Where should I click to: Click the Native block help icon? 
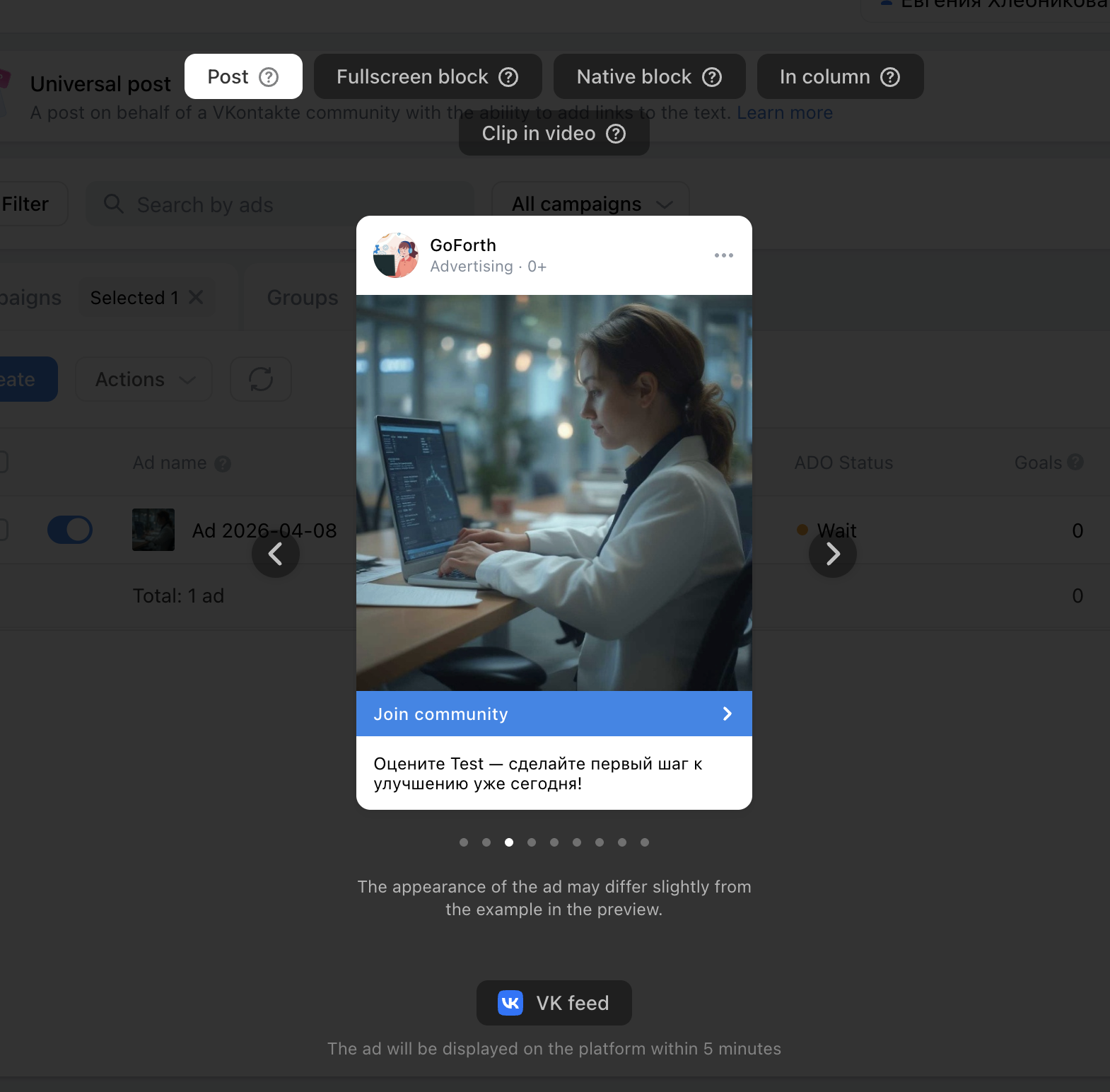(712, 77)
